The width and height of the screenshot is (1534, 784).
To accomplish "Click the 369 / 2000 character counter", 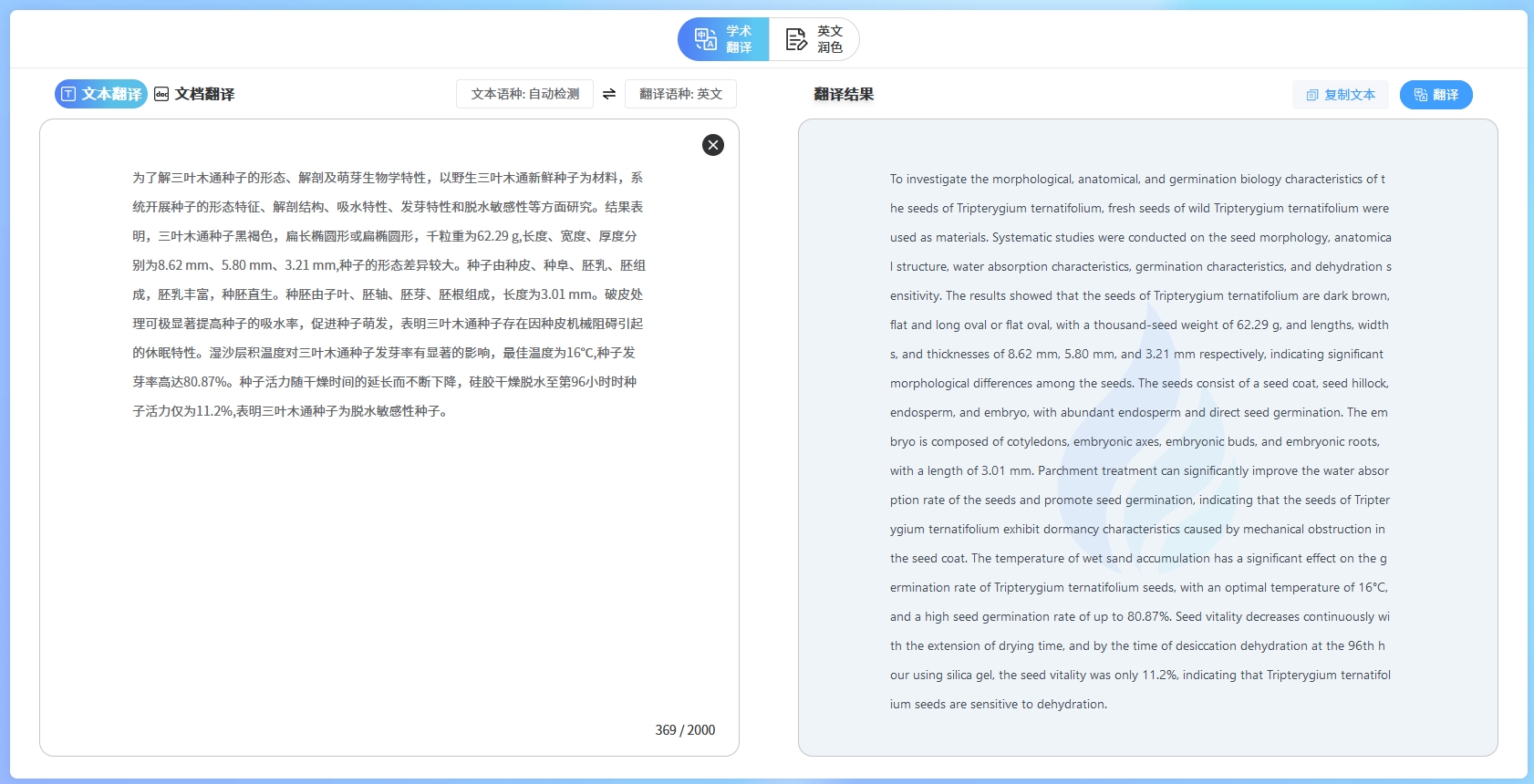I will point(685,730).
